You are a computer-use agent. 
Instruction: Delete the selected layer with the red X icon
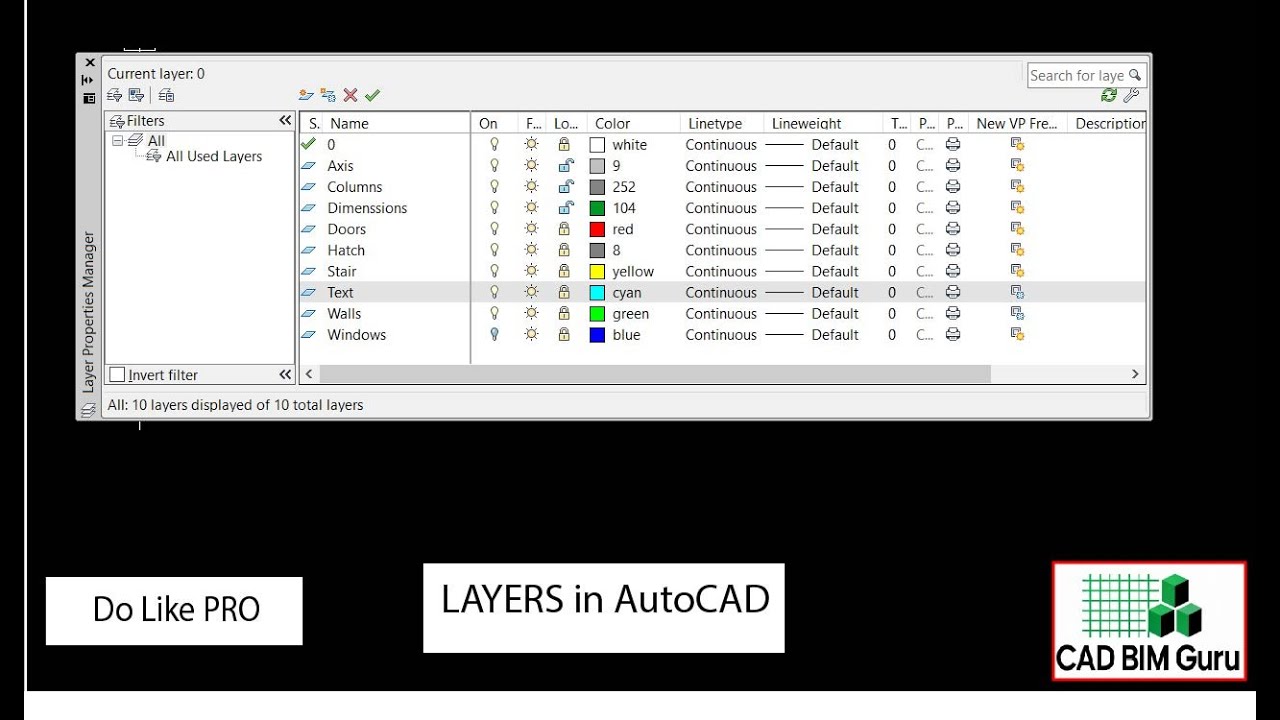[350, 95]
